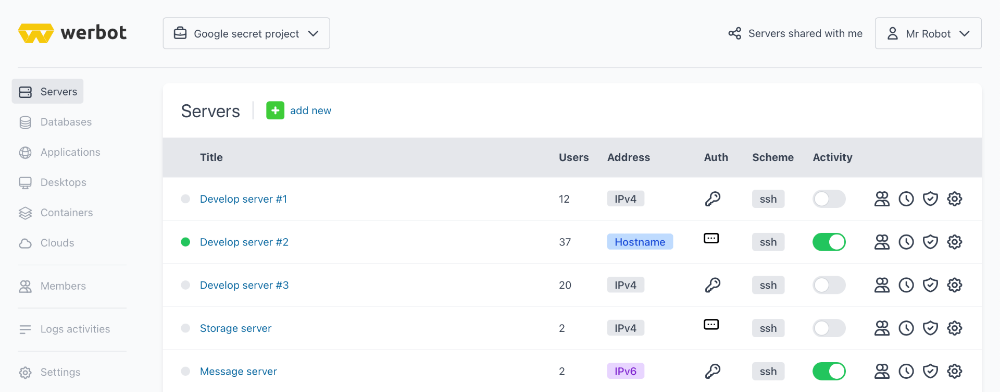The width and height of the screenshot is (1000, 392).
Task: Click the IPv6 address badge
Action: [x=626, y=371]
